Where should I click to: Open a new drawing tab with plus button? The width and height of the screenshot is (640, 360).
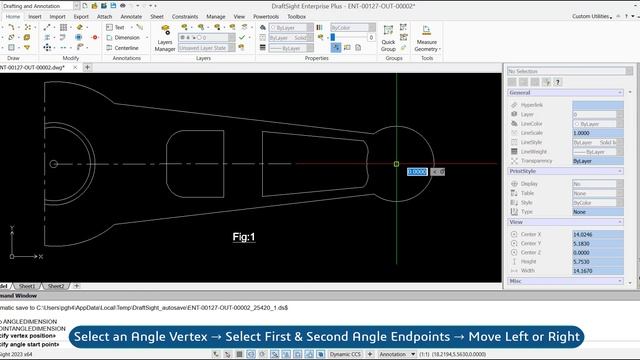pos(87,67)
